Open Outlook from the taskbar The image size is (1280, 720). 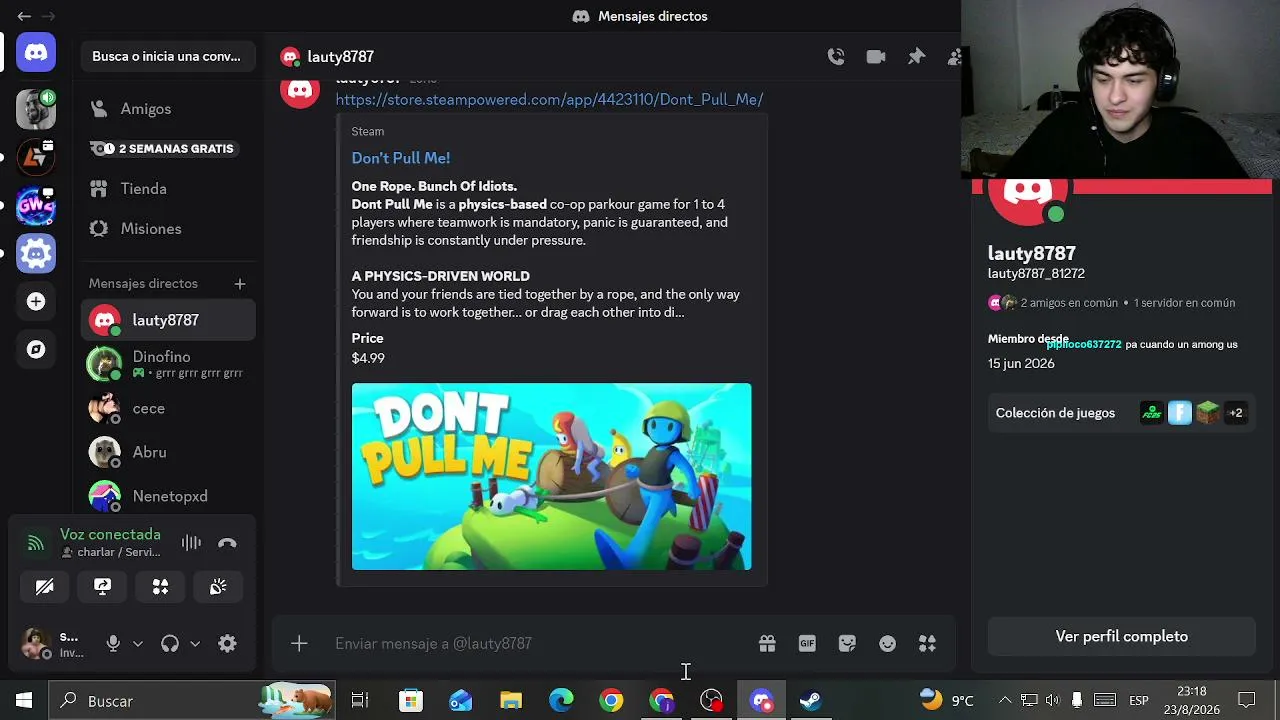461,701
